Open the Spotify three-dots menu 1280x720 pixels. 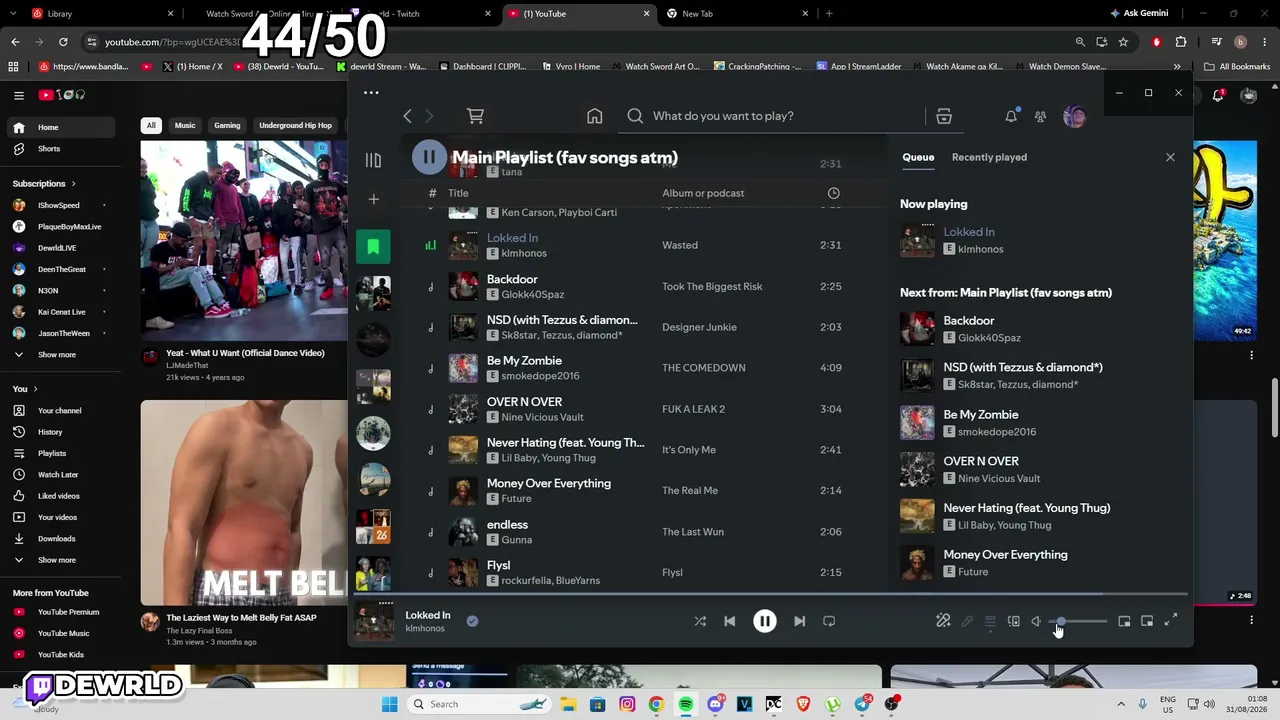click(371, 93)
